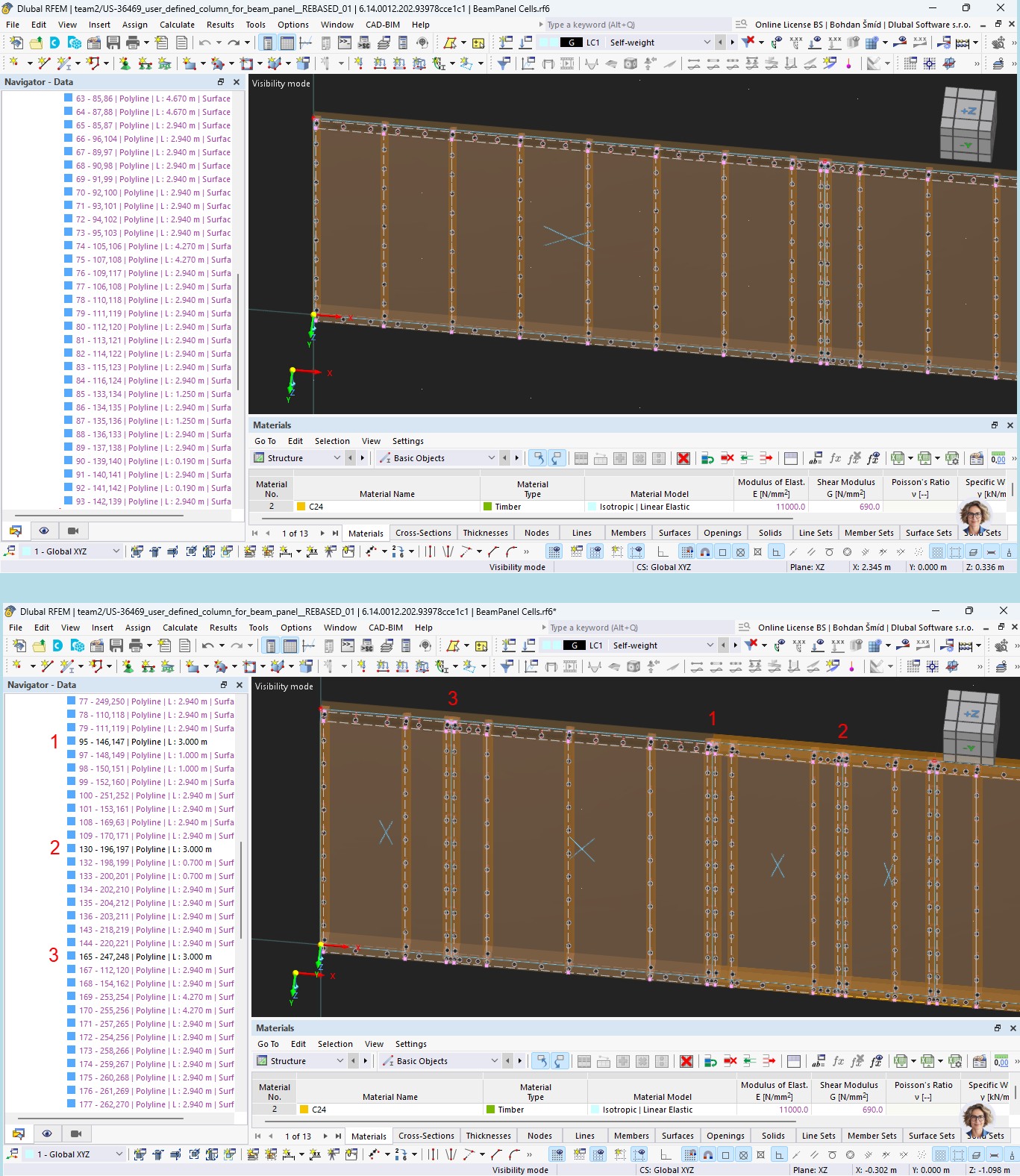Click the Redo arrow in upper RFEM window
1020x1176 pixels.
234,43
